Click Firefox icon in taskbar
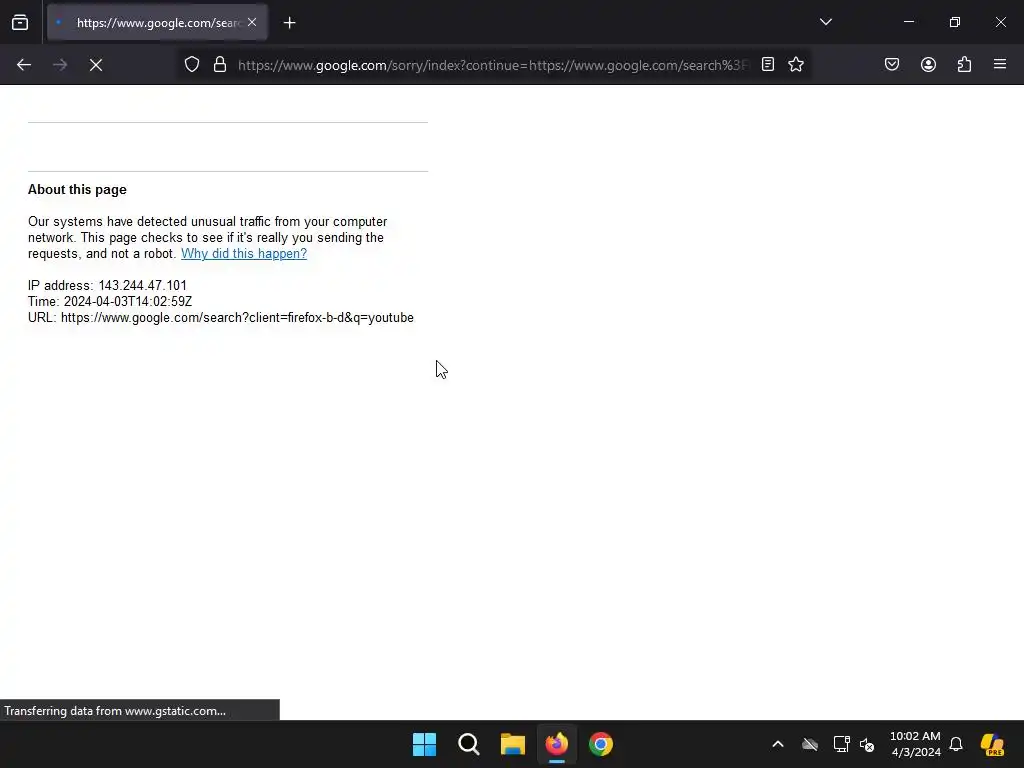This screenshot has width=1024, height=768. (x=556, y=744)
